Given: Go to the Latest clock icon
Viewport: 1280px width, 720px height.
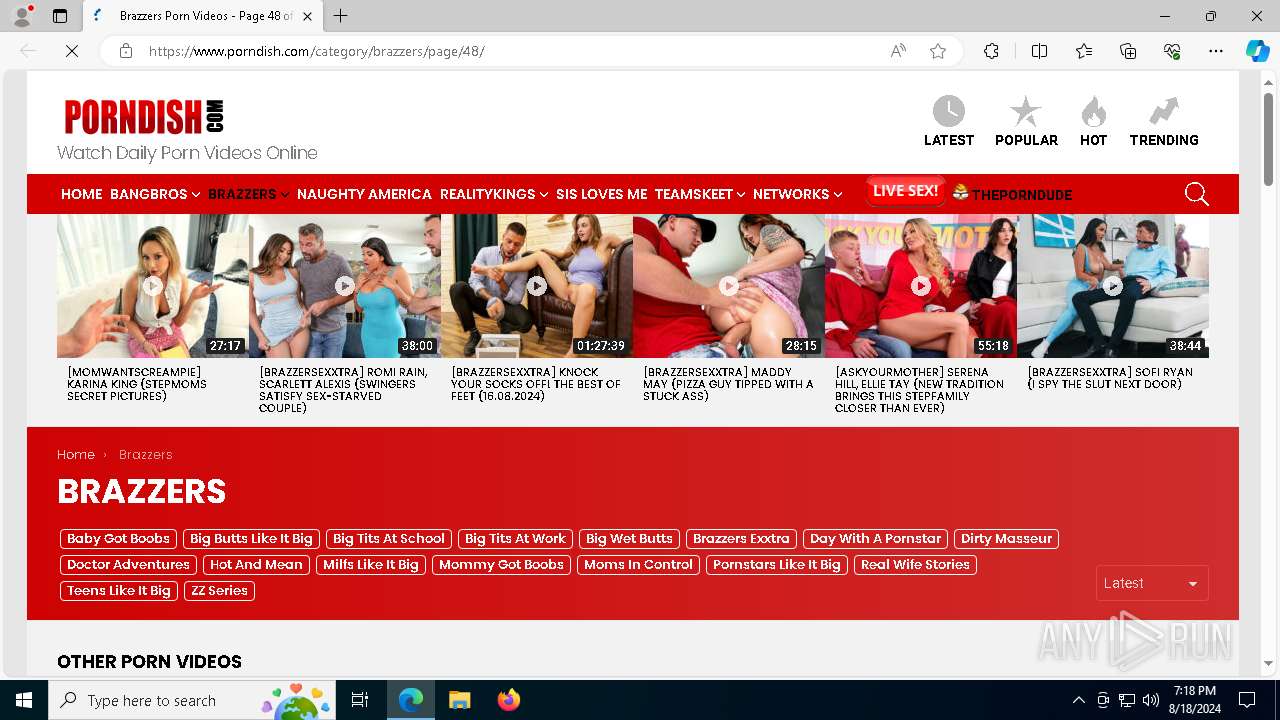Looking at the screenshot, I should coord(949,111).
